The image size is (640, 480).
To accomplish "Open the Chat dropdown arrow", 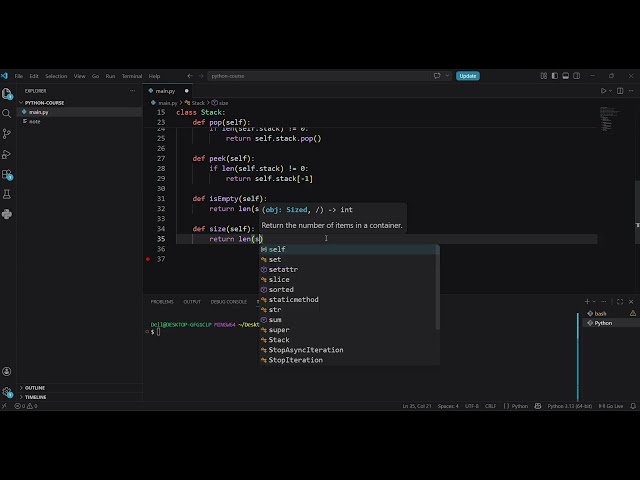I will [x=447, y=76].
